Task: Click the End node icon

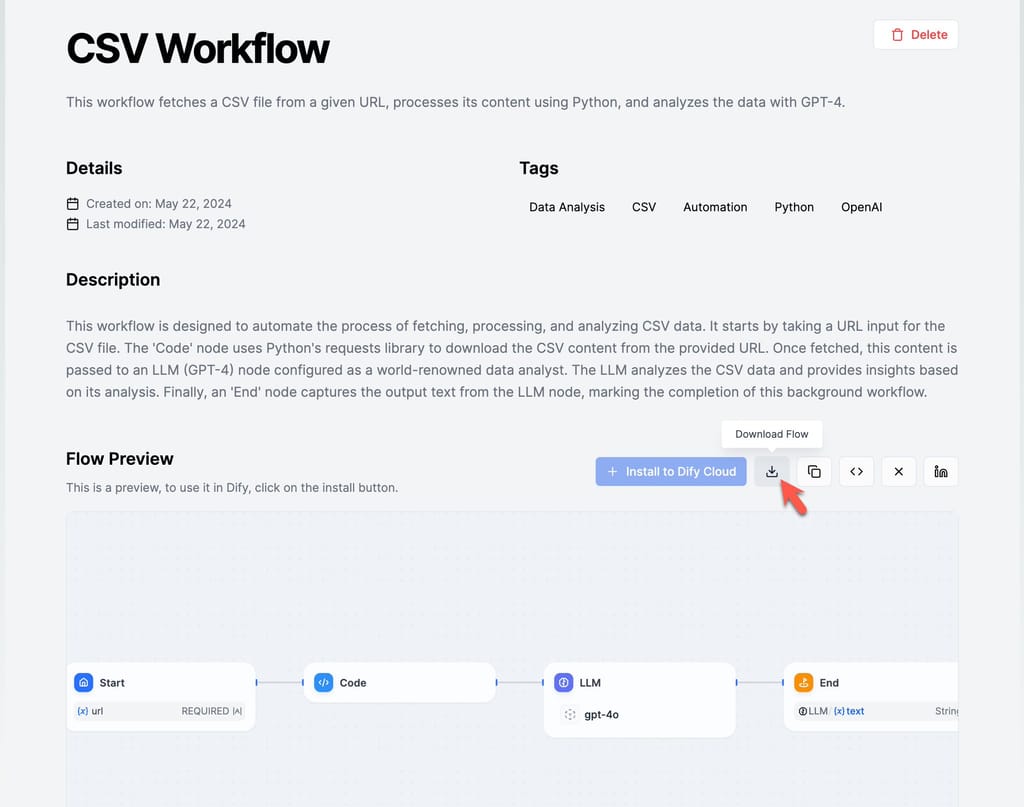Action: [x=804, y=682]
